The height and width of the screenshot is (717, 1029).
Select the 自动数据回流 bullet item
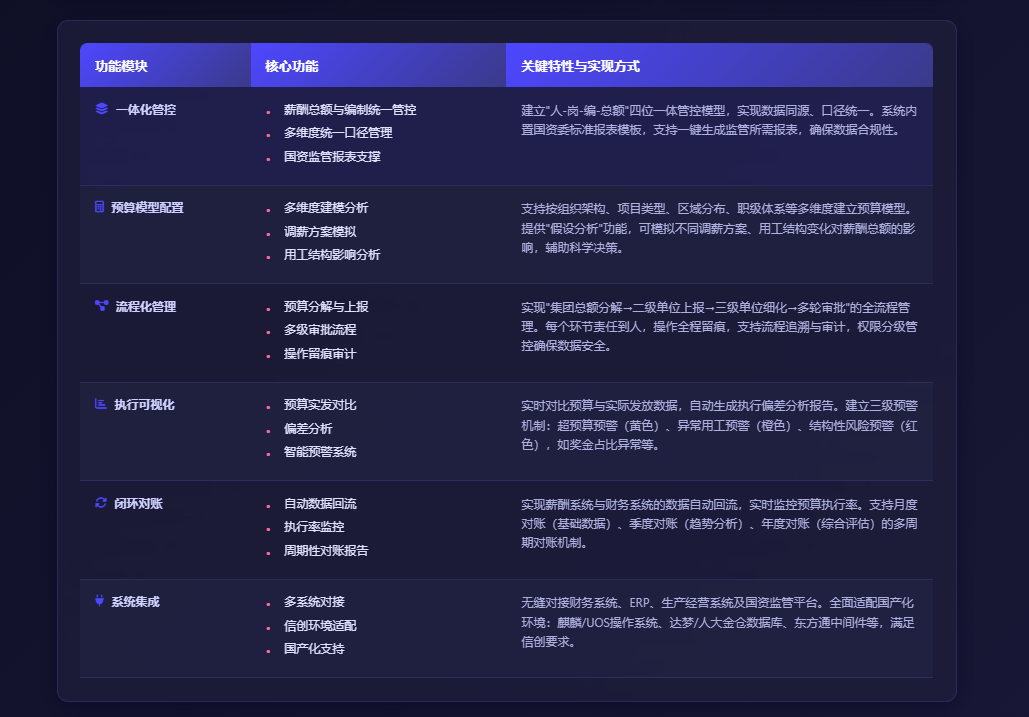click(320, 504)
